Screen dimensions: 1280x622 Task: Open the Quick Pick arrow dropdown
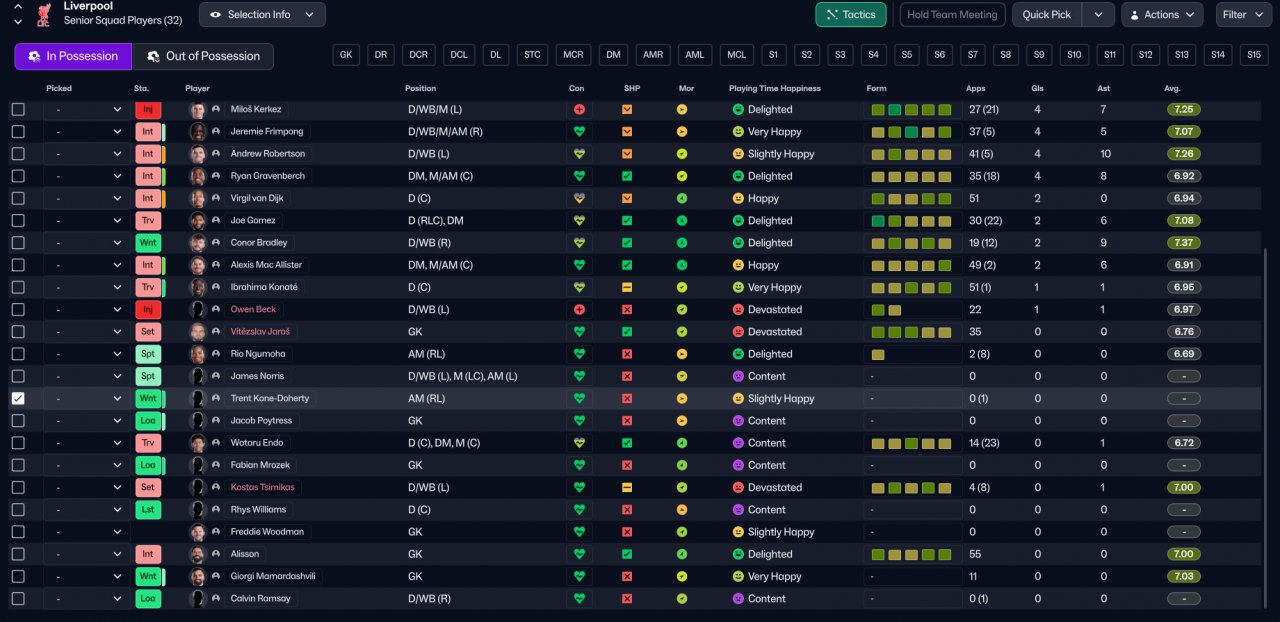coord(1098,14)
